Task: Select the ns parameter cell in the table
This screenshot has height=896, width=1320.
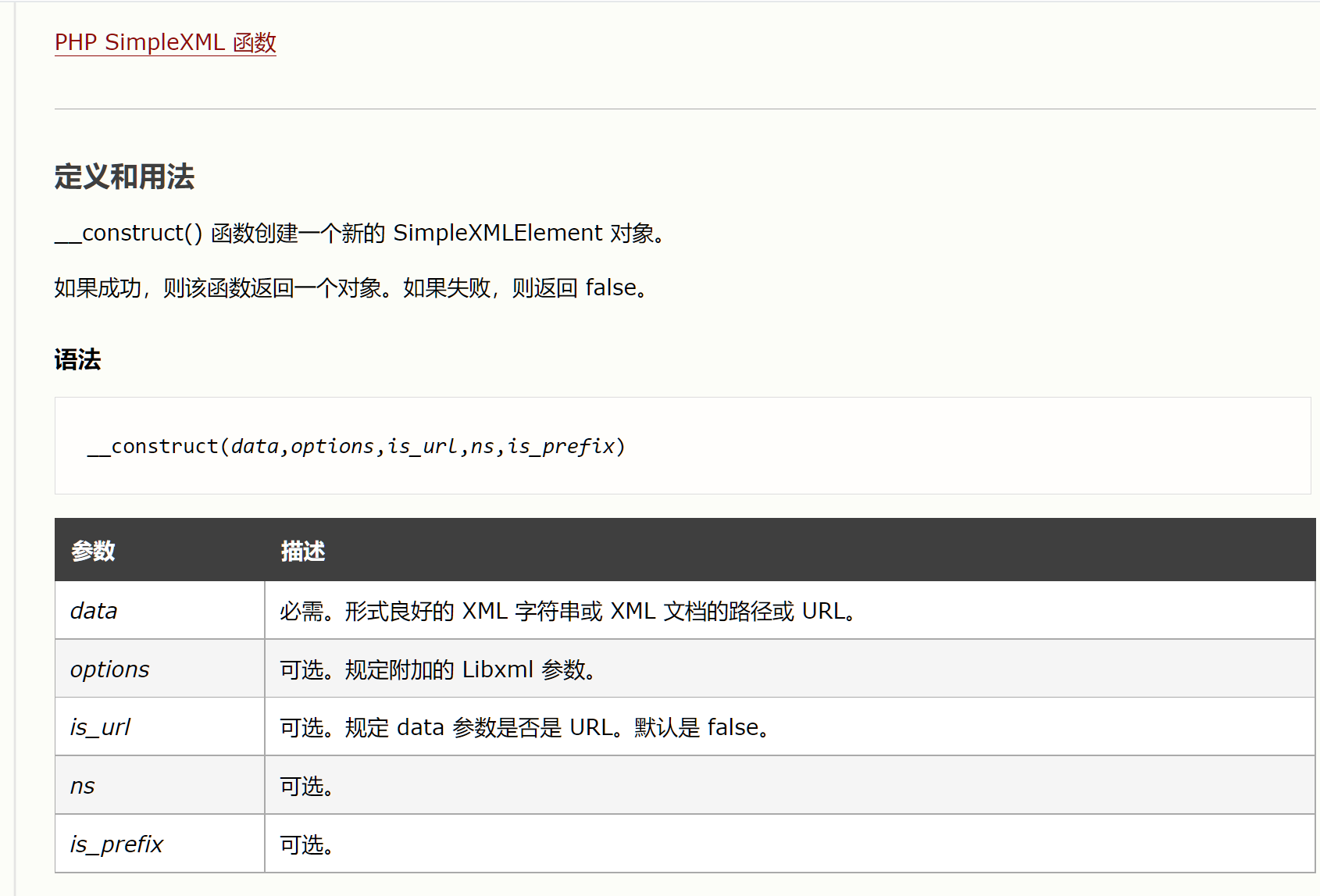Action: pyautogui.click(x=82, y=786)
